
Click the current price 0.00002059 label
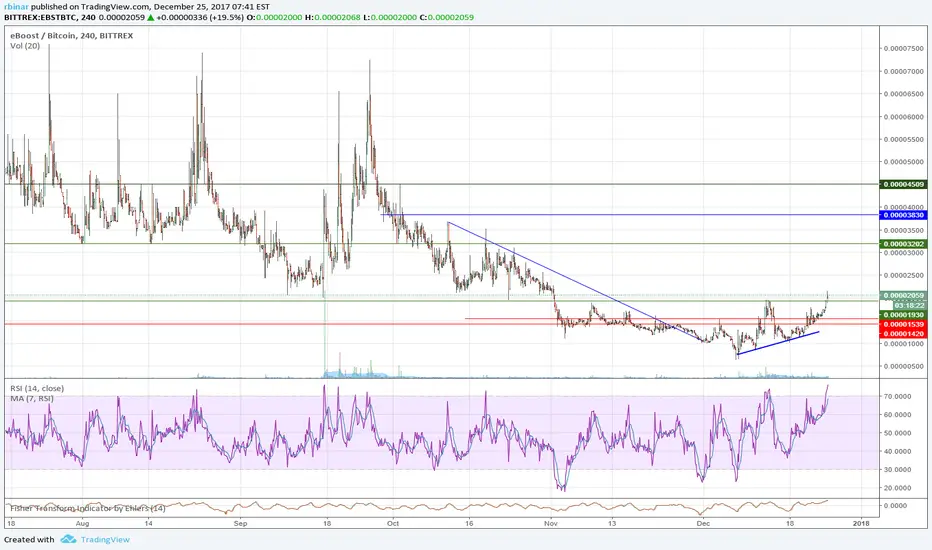[x=903, y=296]
